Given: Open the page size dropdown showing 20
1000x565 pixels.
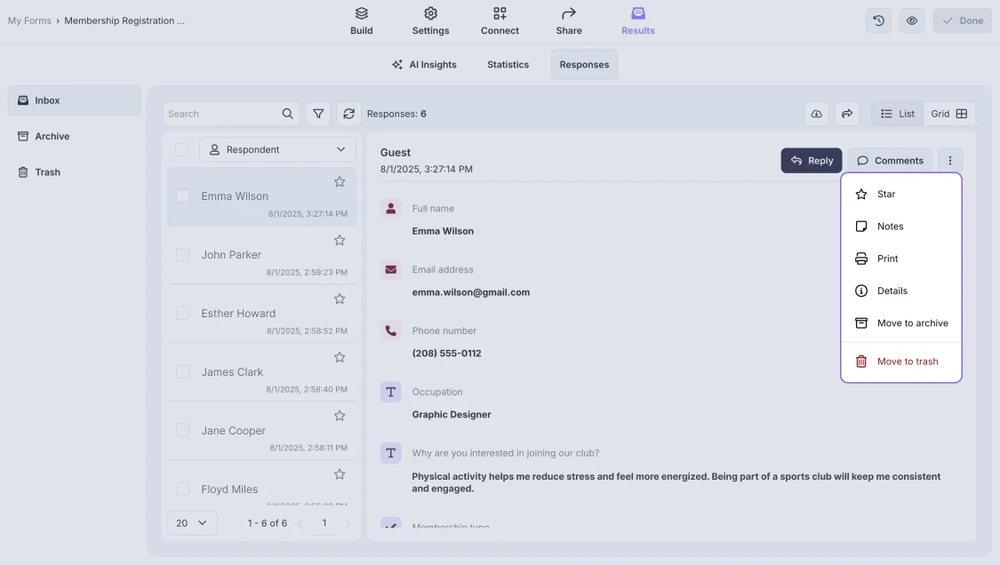Looking at the screenshot, I should pyautogui.click(x=192, y=523).
